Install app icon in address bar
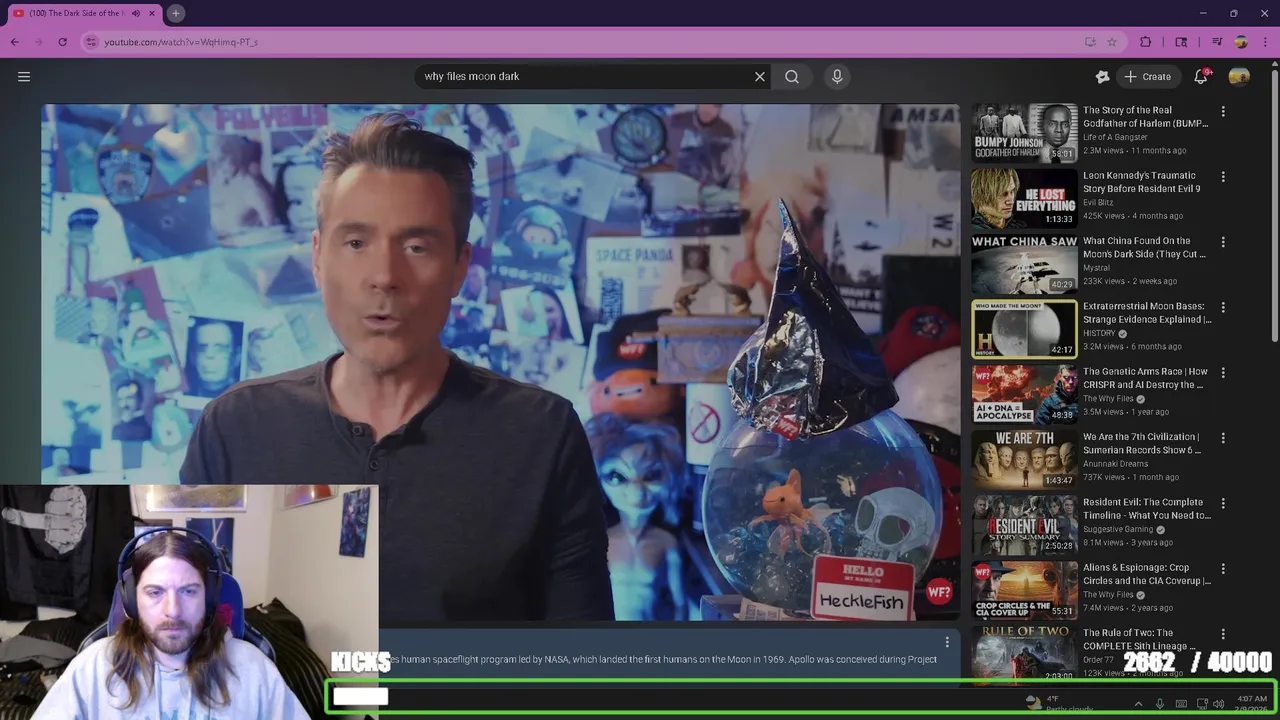 1090,42
